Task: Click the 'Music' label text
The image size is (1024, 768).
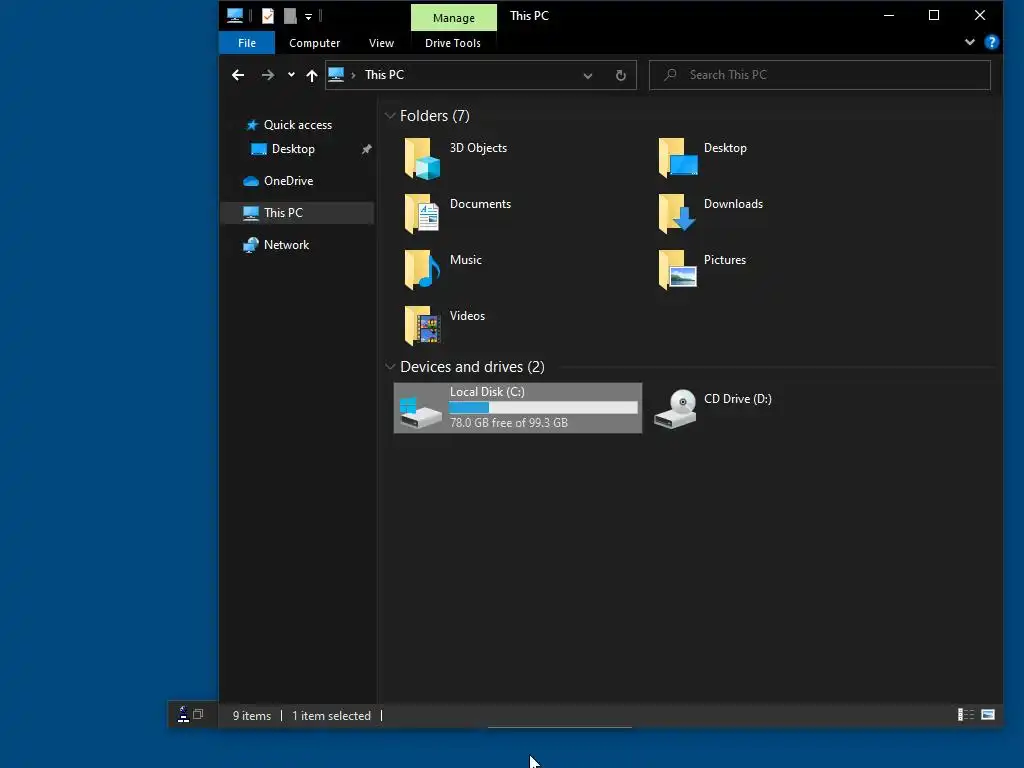Action: 466,260
